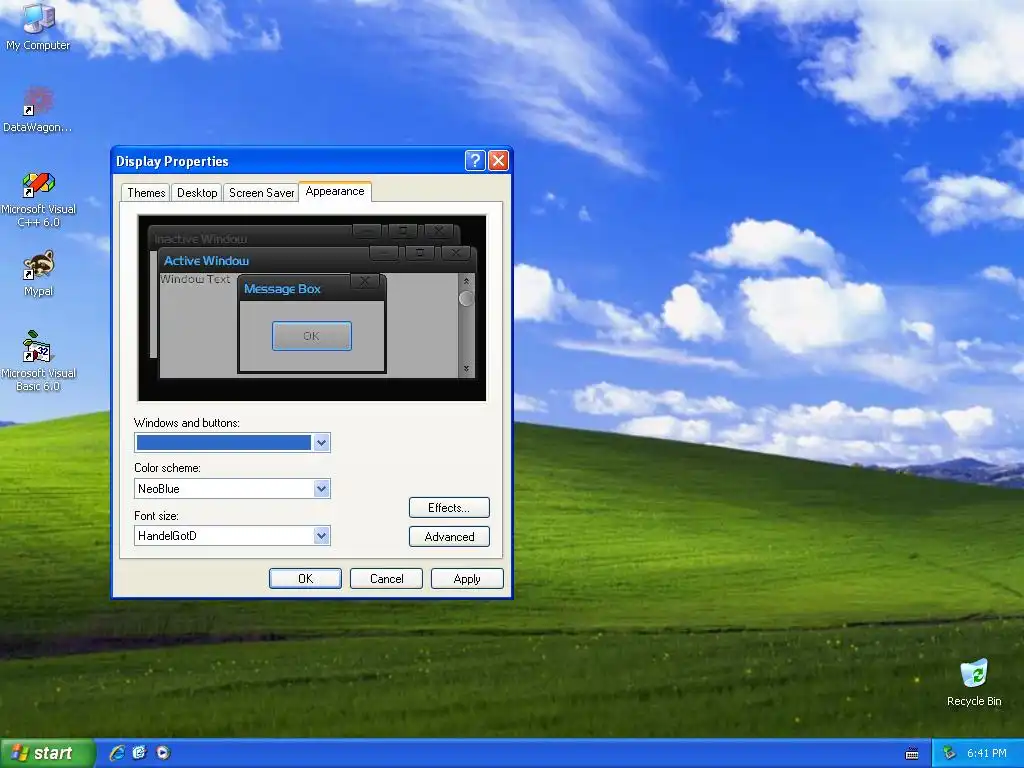Switch to the Desktop tab
This screenshot has height=768, width=1024.
point(197,193)
